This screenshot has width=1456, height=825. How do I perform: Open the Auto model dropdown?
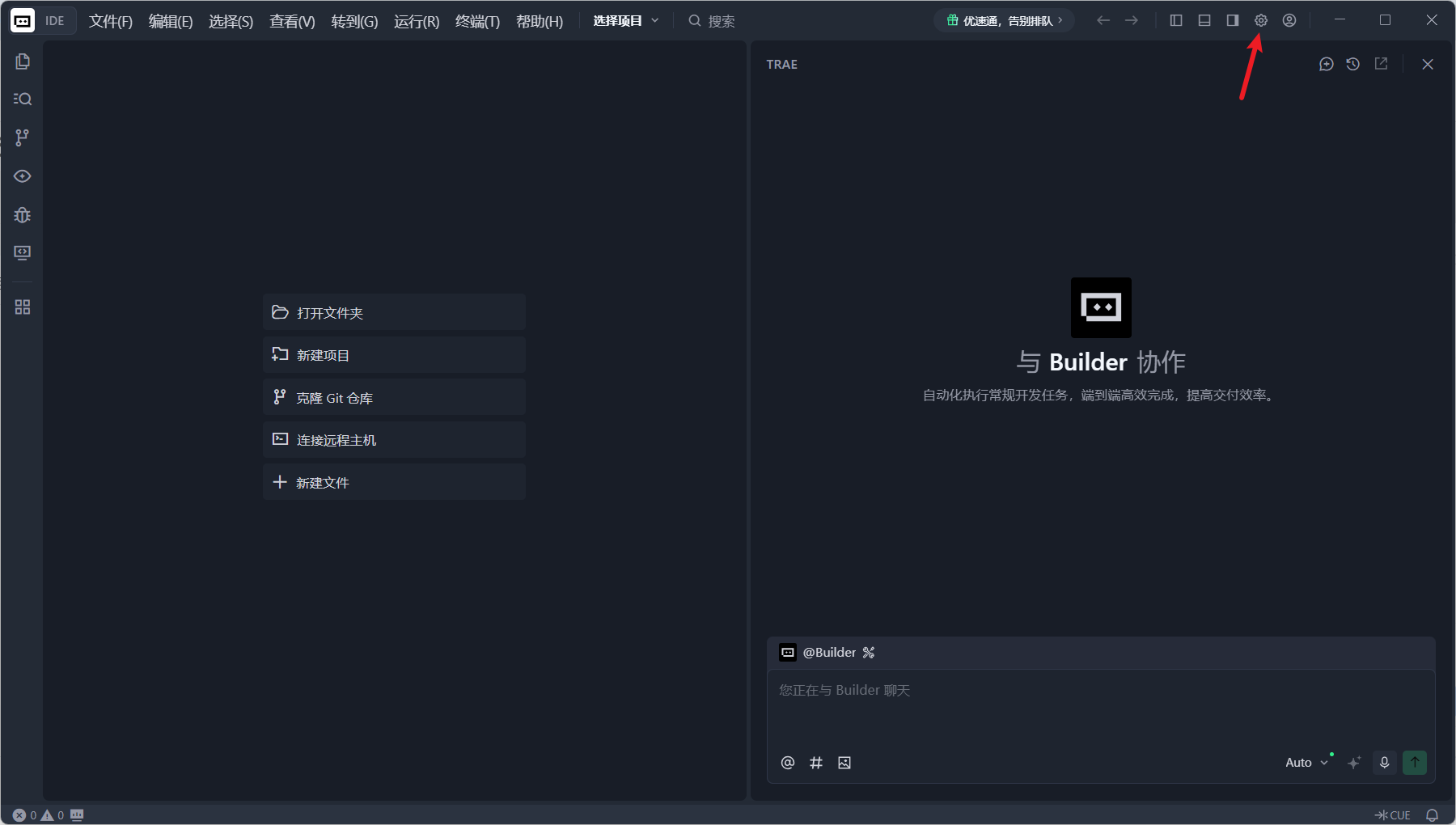[x=1307, y=763]
